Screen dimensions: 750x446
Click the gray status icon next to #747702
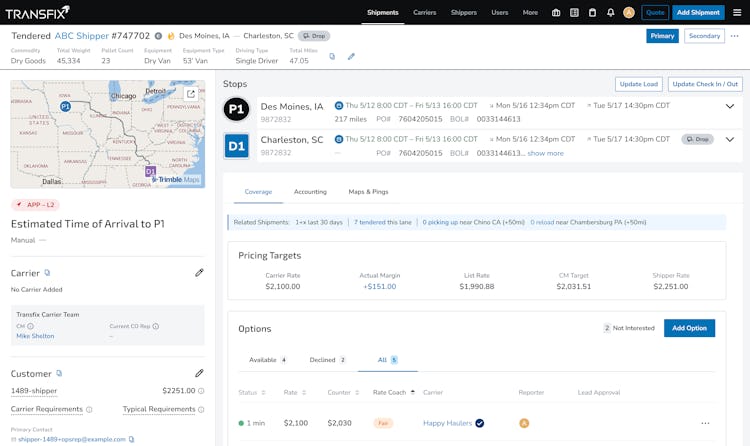pos(158,36)
